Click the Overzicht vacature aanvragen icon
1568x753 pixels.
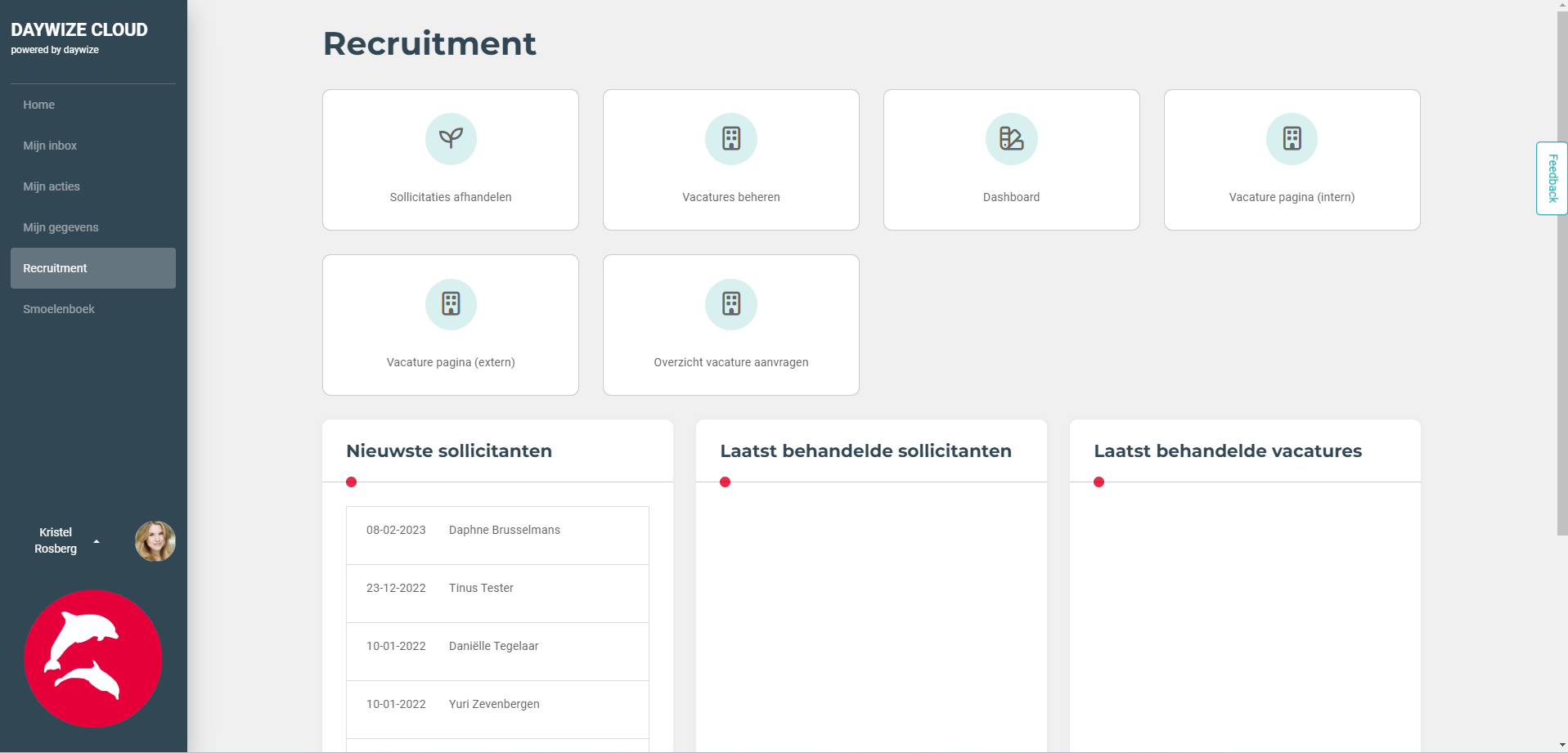tap(730, 304)
